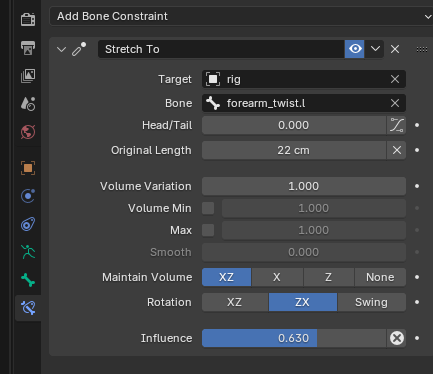The width and height of the screenshot is (433, 374).
Task: Collapse the Stretch To constraint panel
Action: click(x=61, y=49)
